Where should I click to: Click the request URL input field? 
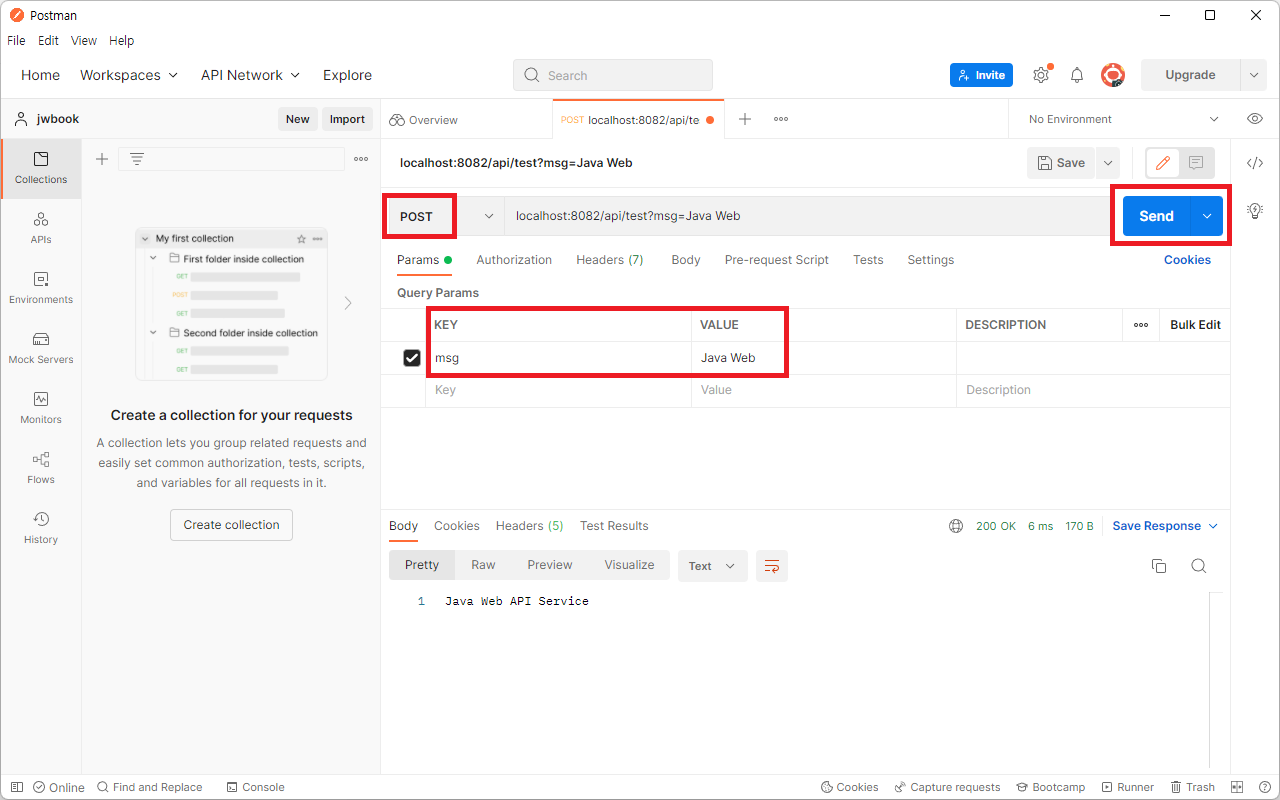(x=808, y=216)
